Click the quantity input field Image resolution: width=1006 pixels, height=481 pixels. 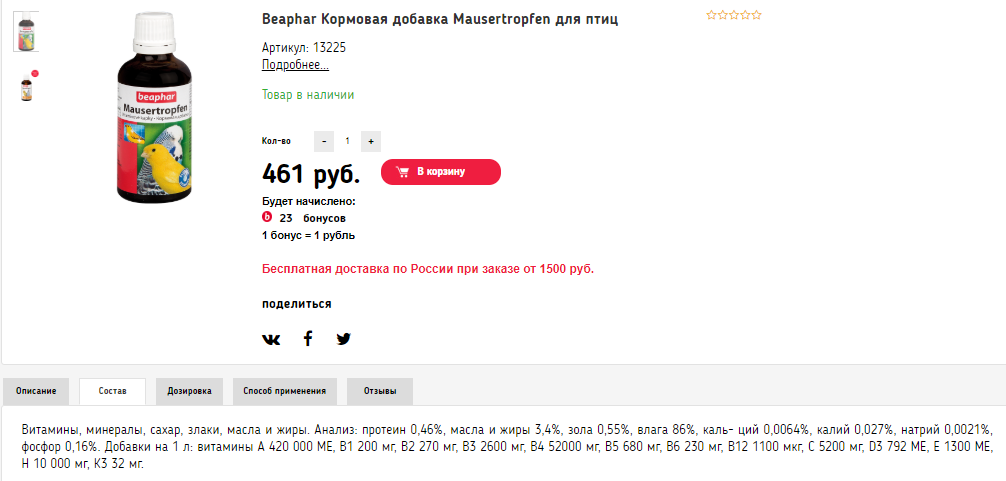[x=348, y=141]
